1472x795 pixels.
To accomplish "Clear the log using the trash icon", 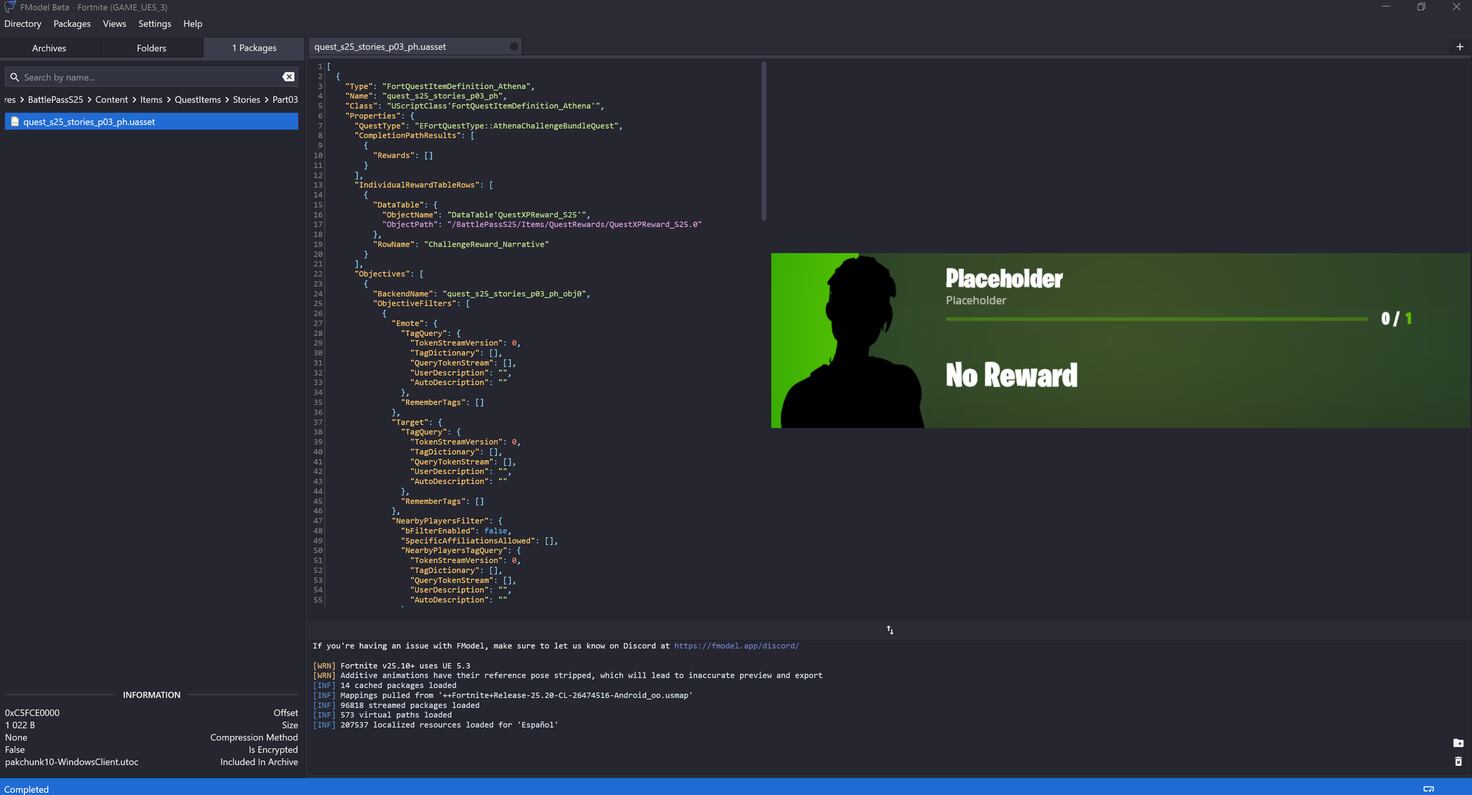I will coord(1458,762).
